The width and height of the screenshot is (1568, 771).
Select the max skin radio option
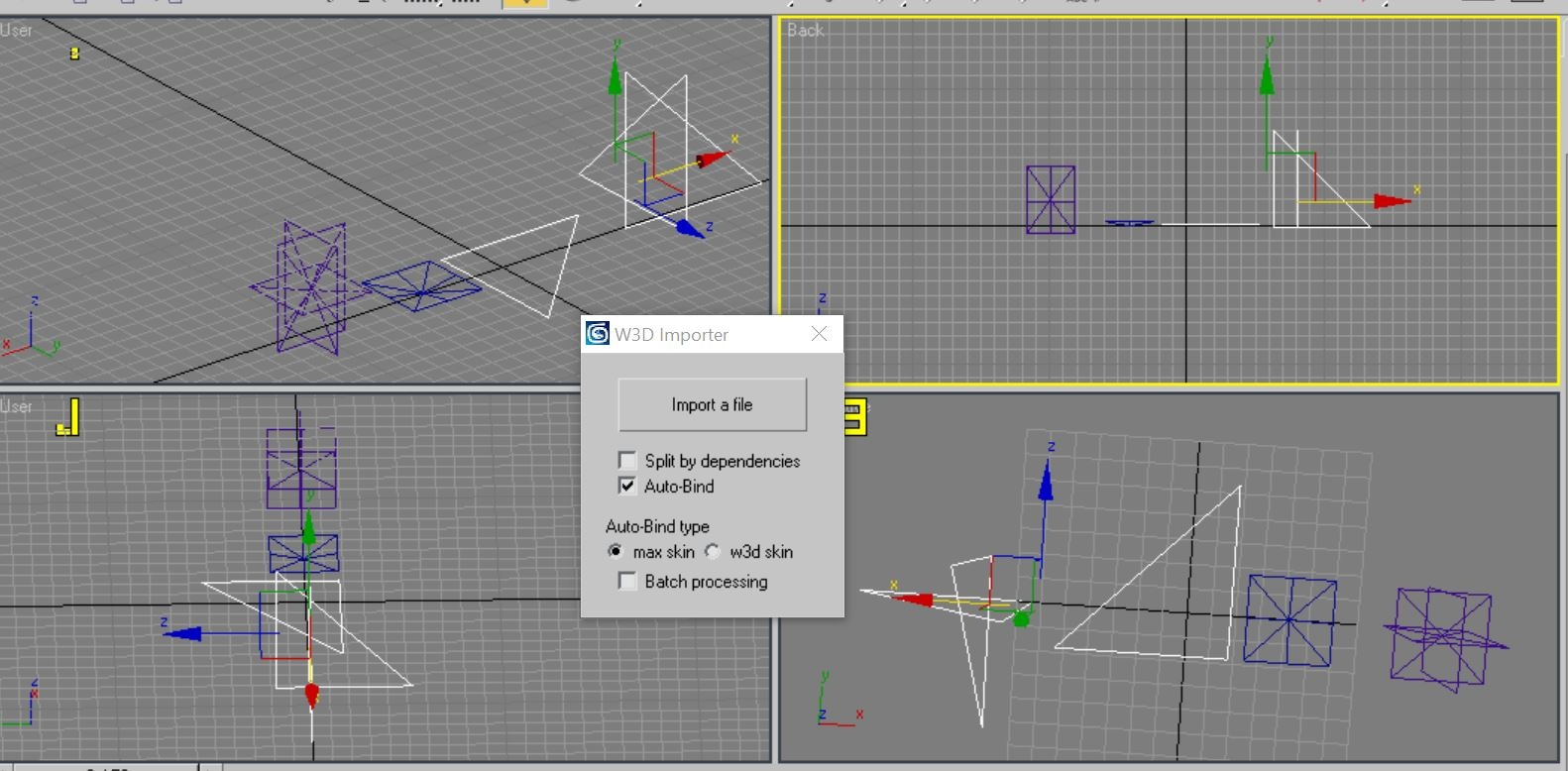[616, 551]
